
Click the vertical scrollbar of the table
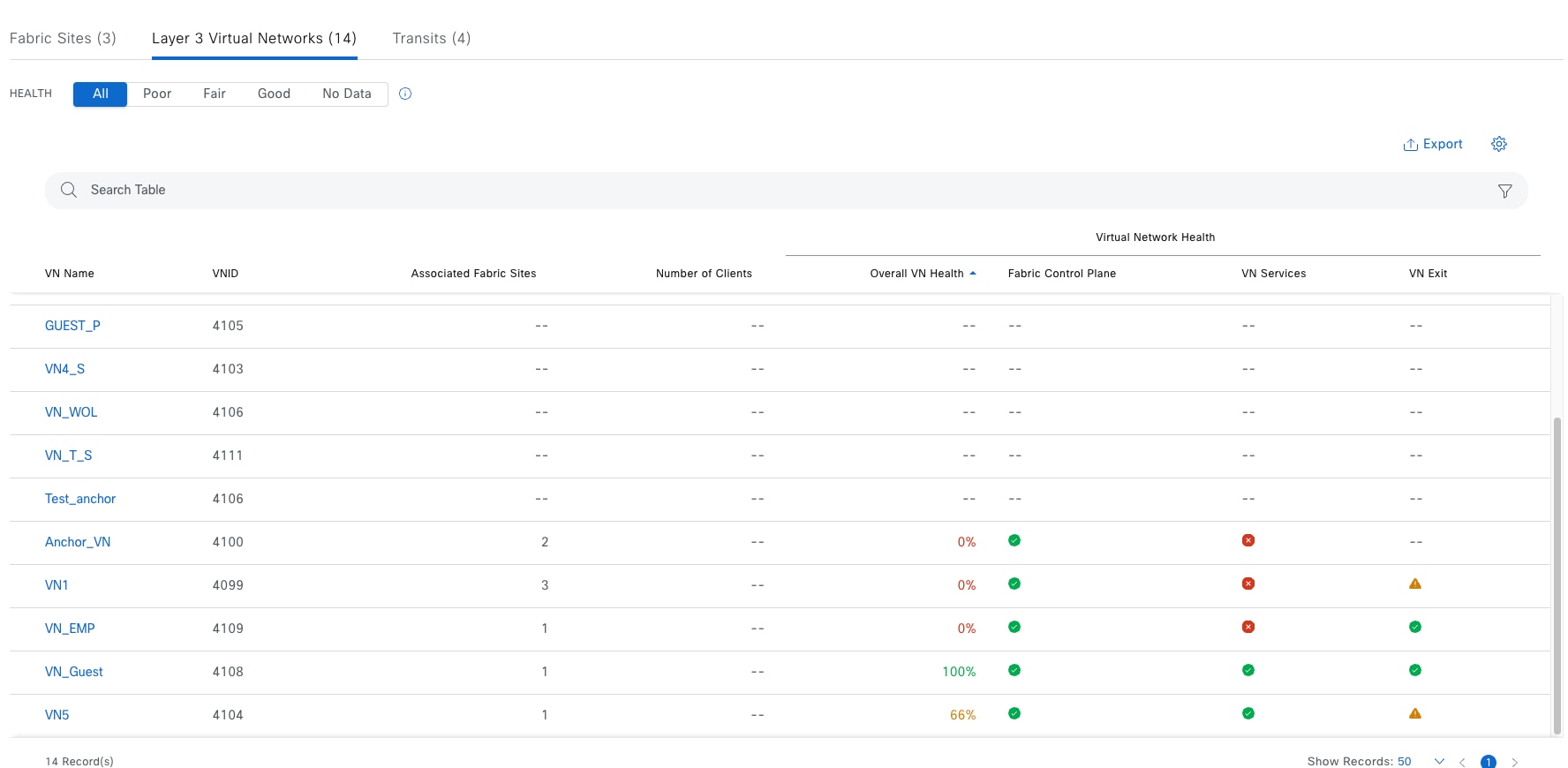[x=1557, y=574]
